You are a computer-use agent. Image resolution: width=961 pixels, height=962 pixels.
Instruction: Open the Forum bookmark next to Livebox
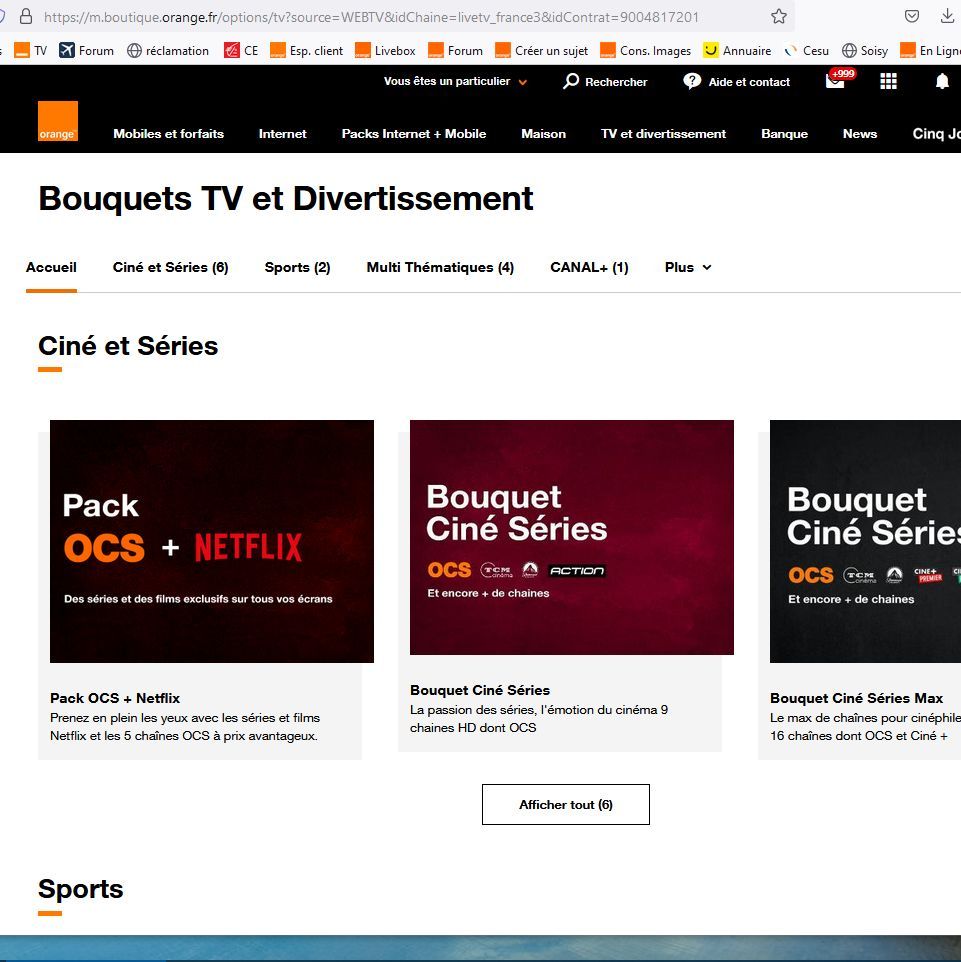click(455, 50)
